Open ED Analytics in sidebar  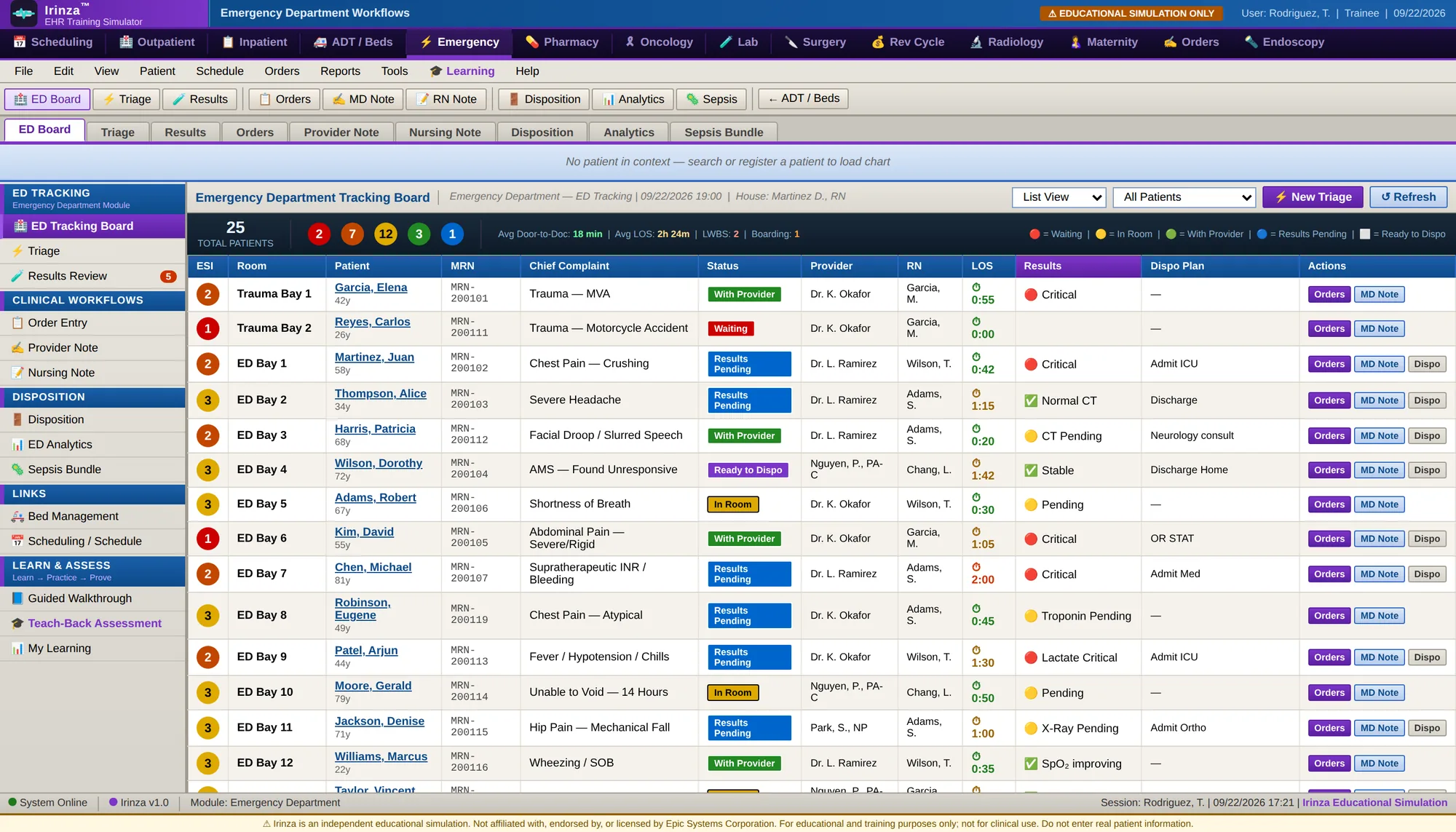(93, 445)
